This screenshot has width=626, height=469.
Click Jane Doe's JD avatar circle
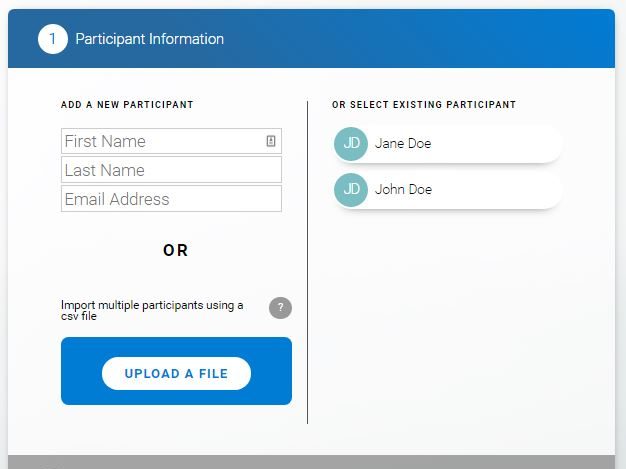[x=351, y=143]
